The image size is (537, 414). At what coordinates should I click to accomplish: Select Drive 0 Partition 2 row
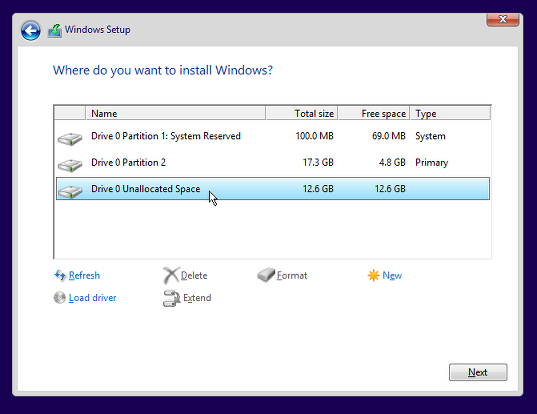pyautogui.click(x=273, y=162)
